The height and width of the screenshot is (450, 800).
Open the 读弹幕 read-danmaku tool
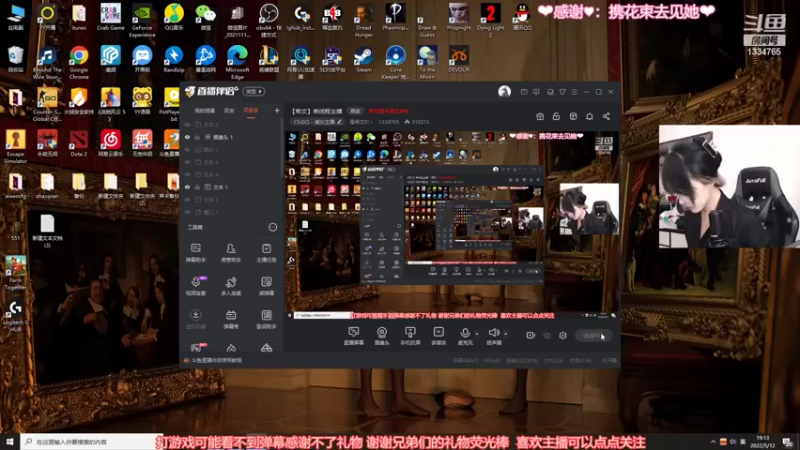click(x=266, y=286)
